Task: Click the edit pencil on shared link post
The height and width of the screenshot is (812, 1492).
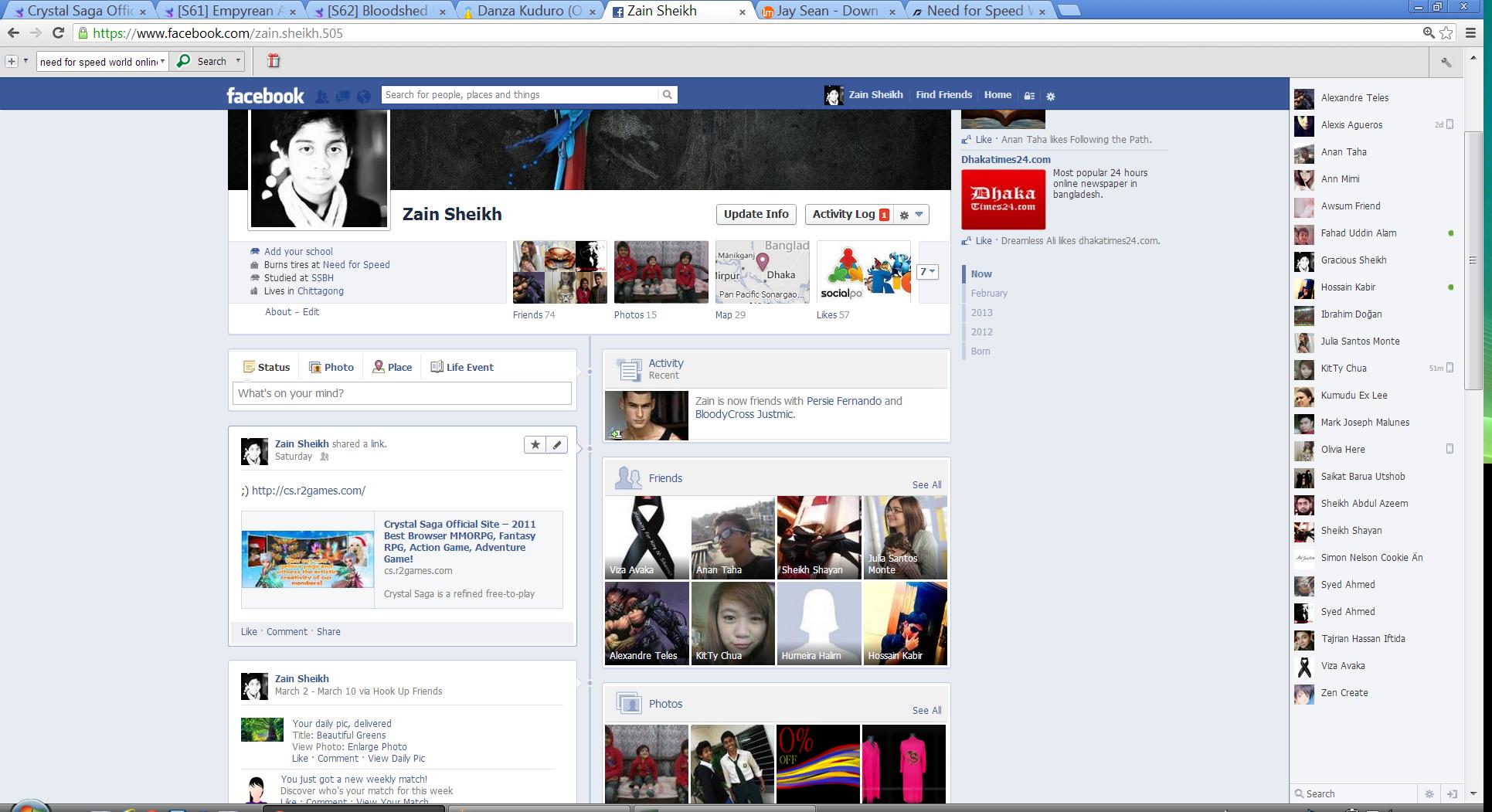Action: click(x=556, y=444)
